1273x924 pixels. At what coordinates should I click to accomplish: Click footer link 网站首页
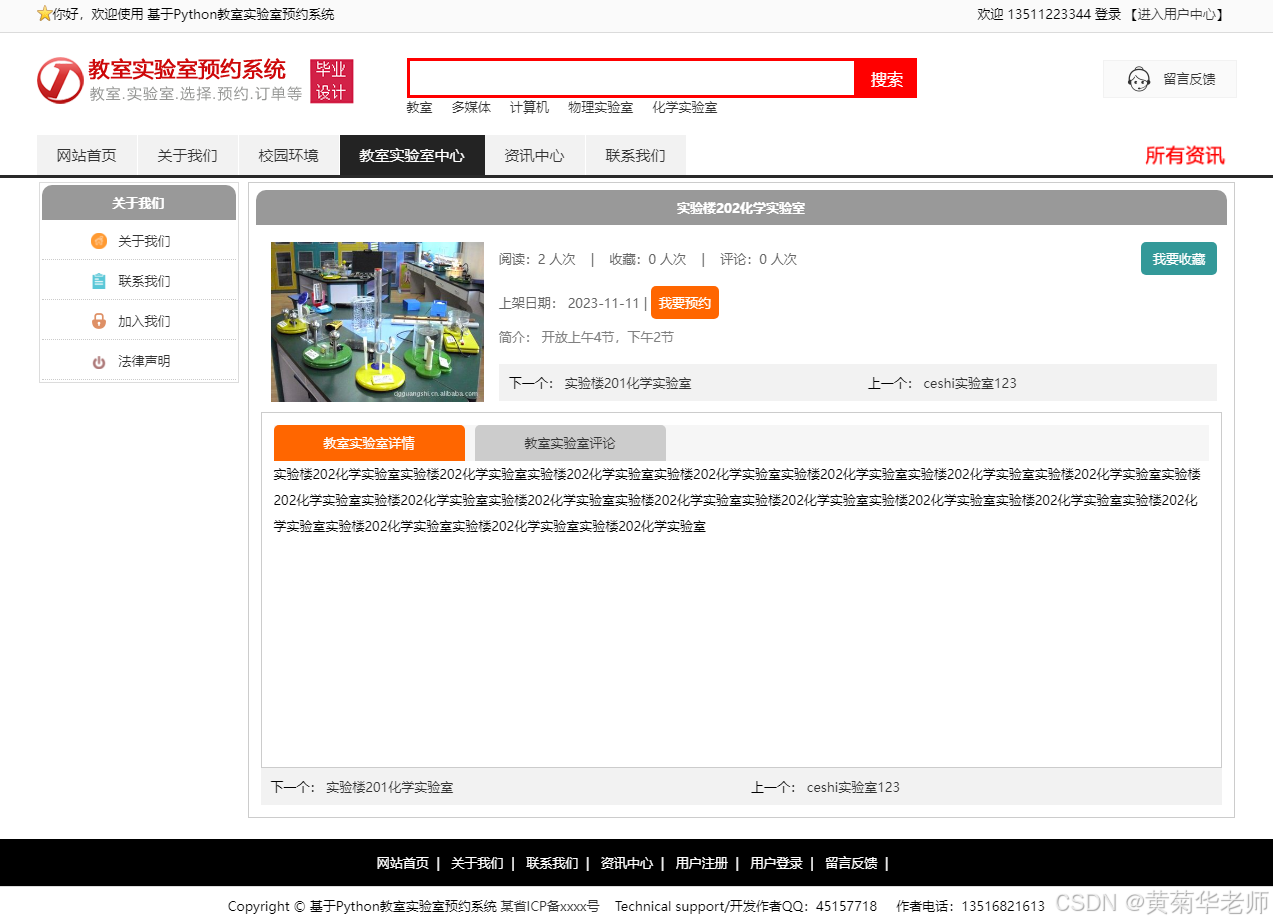[x=402, y=863]
